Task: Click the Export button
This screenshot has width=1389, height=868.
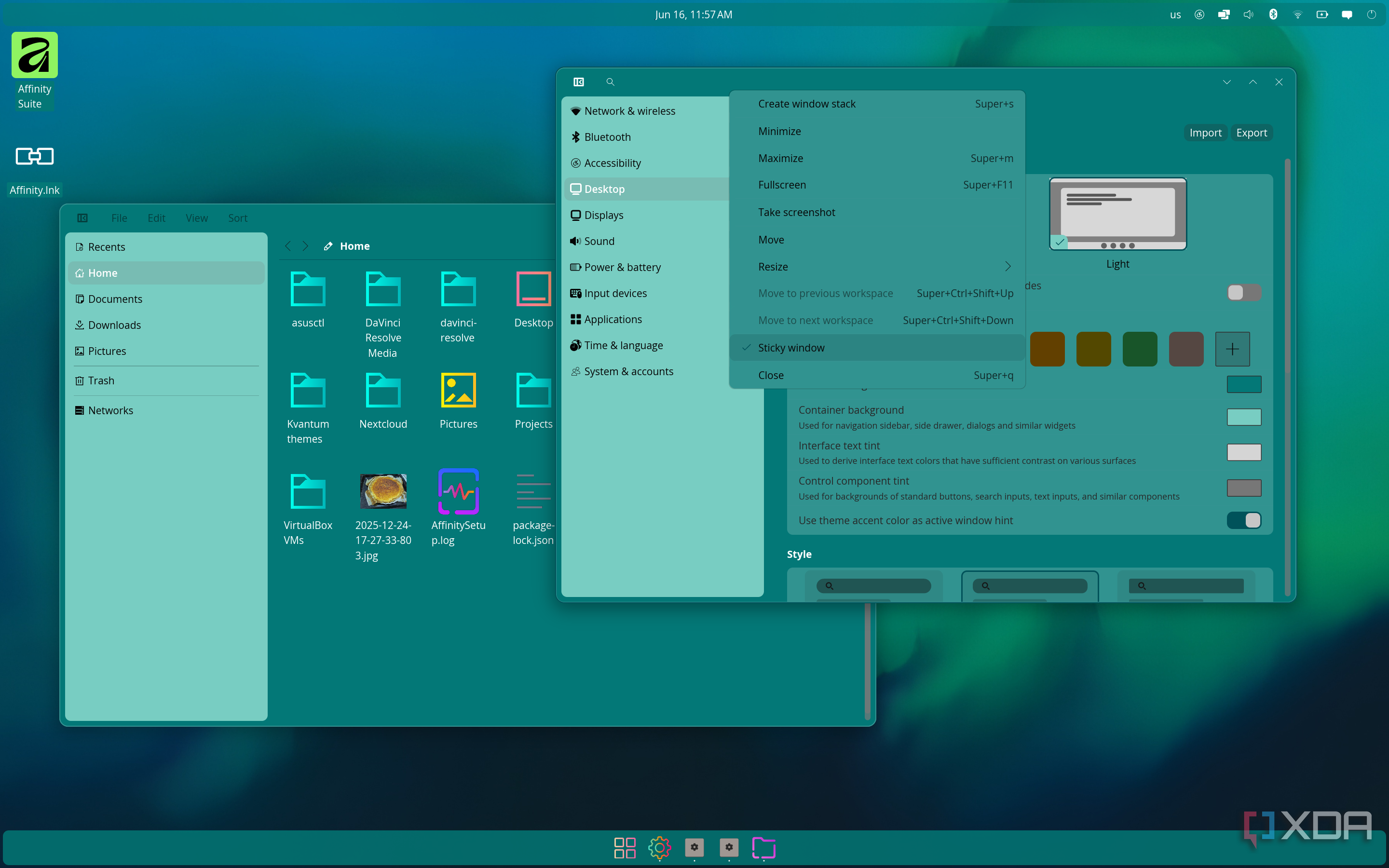Action: [1251, 133]
